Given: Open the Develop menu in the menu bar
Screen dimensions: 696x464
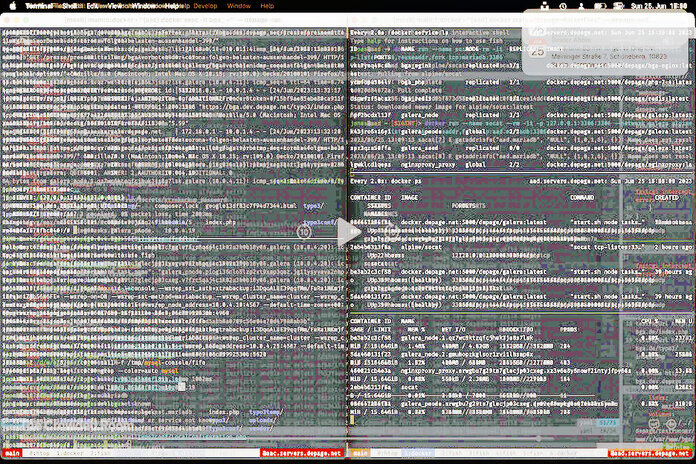Looking at the screenshot, I should tap(205, 6).
